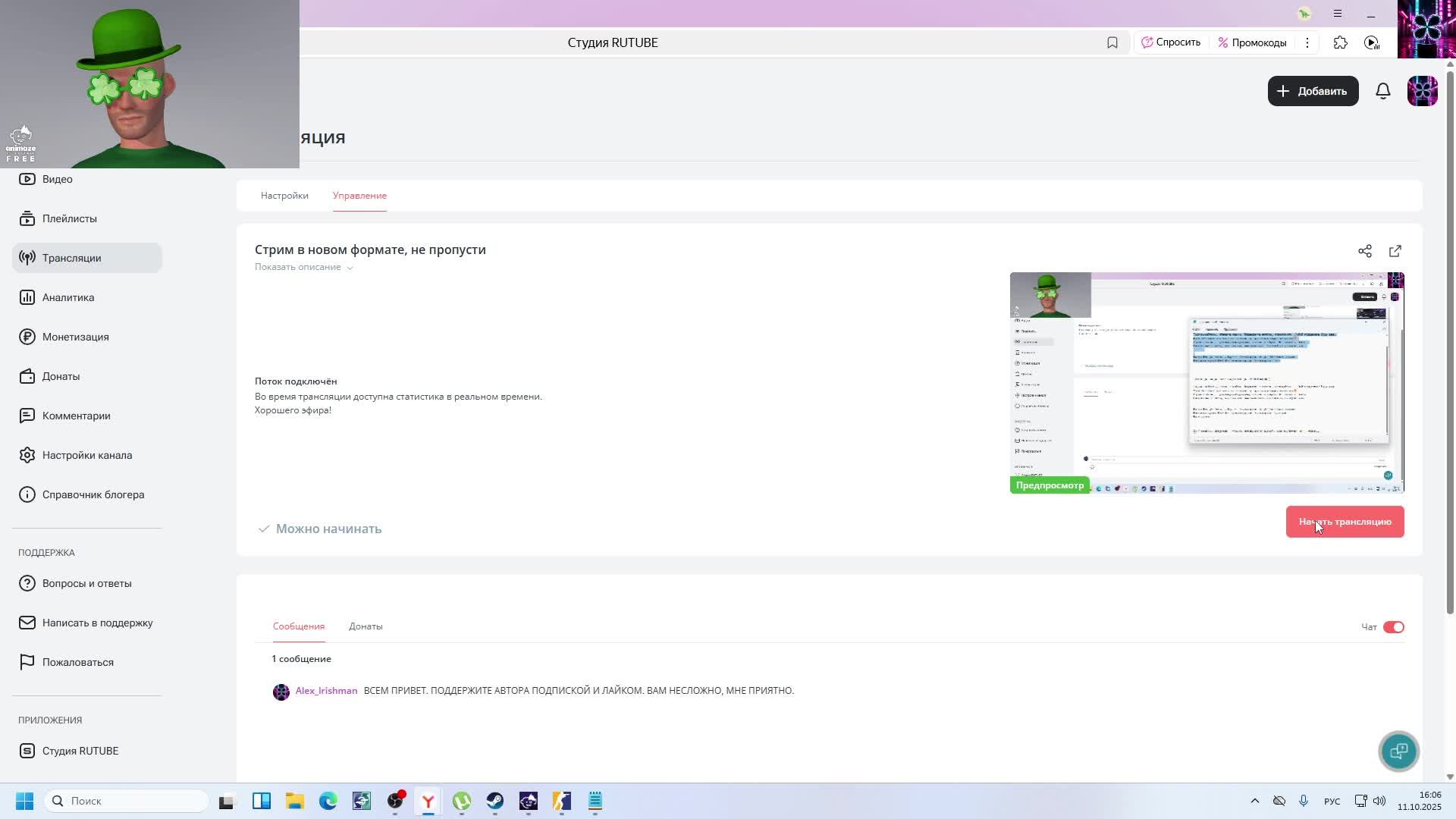Viewport: 1456px width, 819px height.
Task: Switch to the Донаты chat tab
Action: 366,626
